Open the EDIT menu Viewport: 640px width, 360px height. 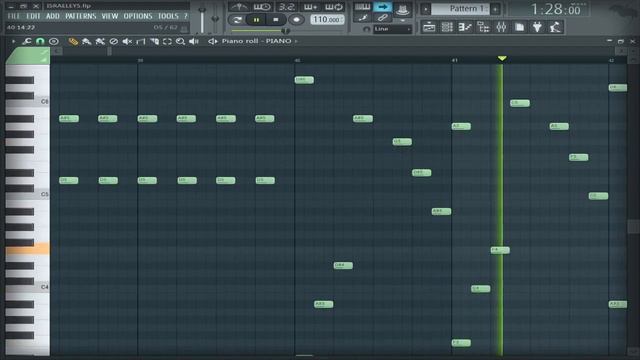pos(33,16)
